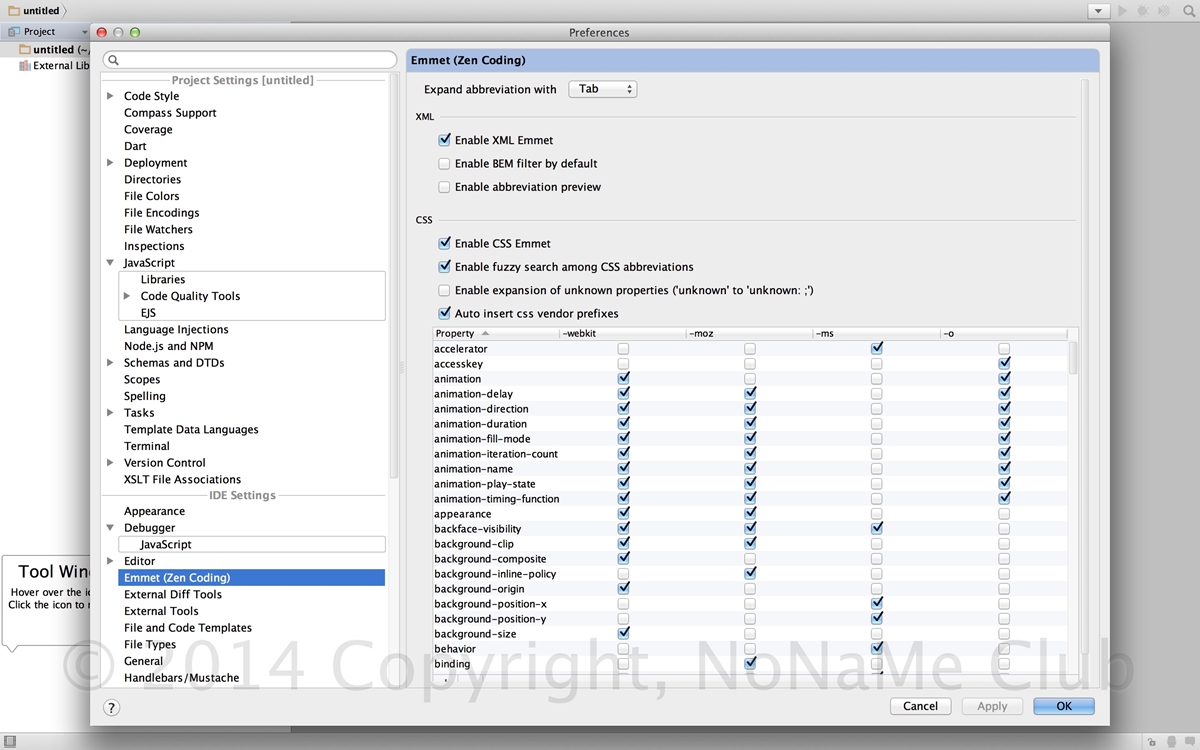Click the inspector hector icon in status bar

tap(1173, 741)
